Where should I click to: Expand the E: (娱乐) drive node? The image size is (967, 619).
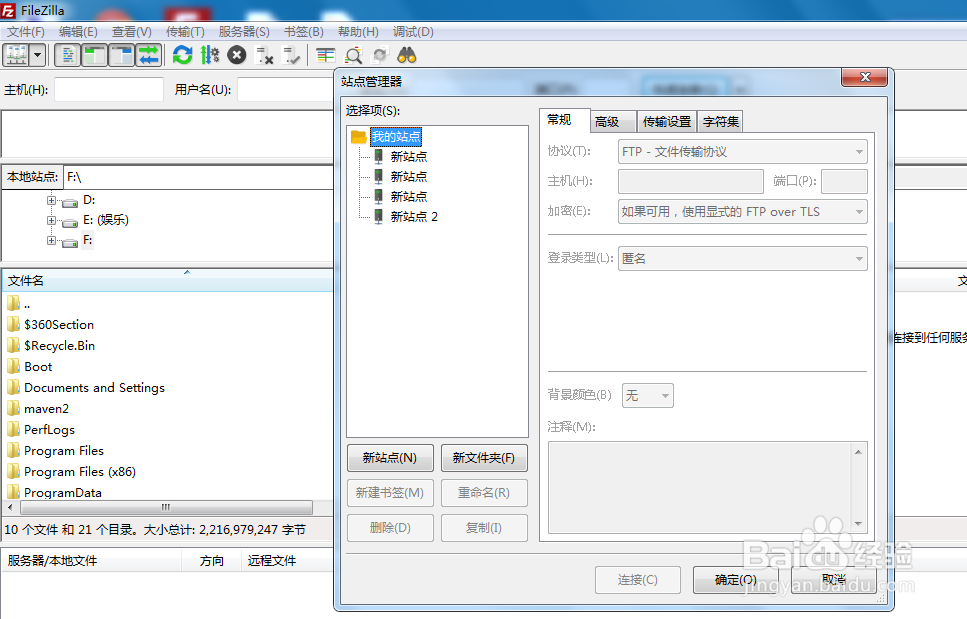point(52,220)
